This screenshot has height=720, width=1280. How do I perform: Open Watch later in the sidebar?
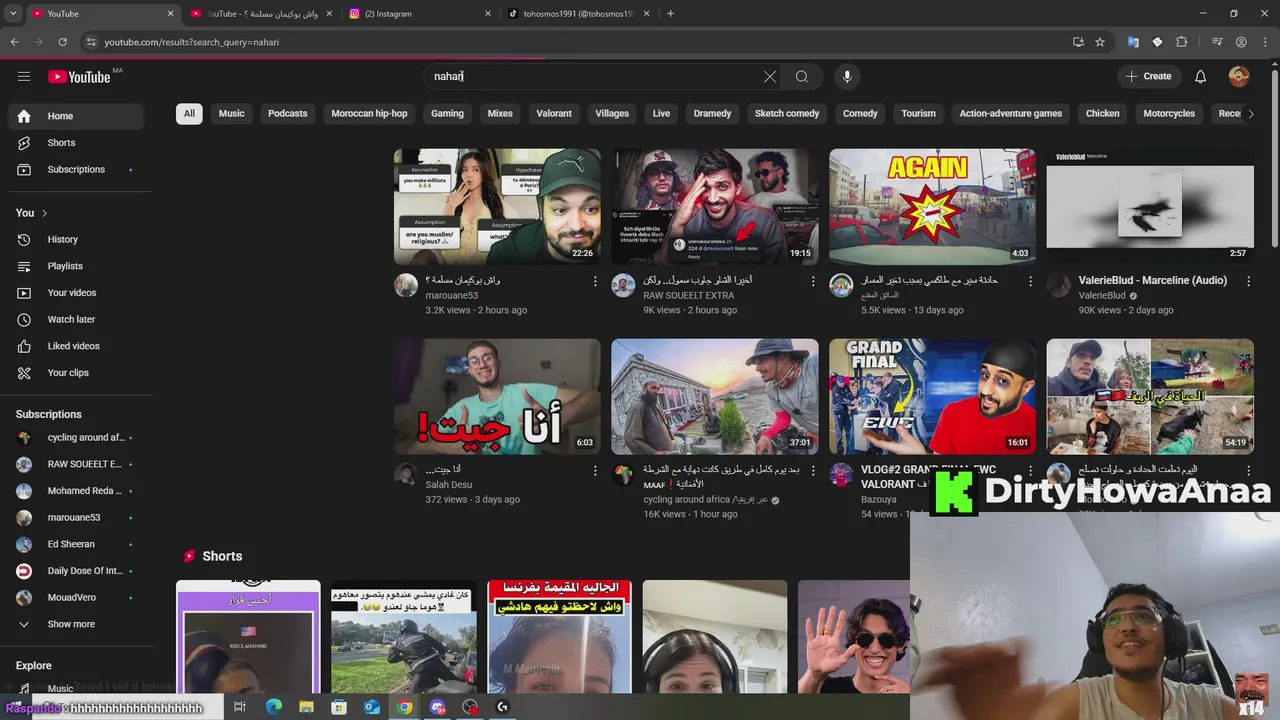pyautogui.click(x=76, y=319)
